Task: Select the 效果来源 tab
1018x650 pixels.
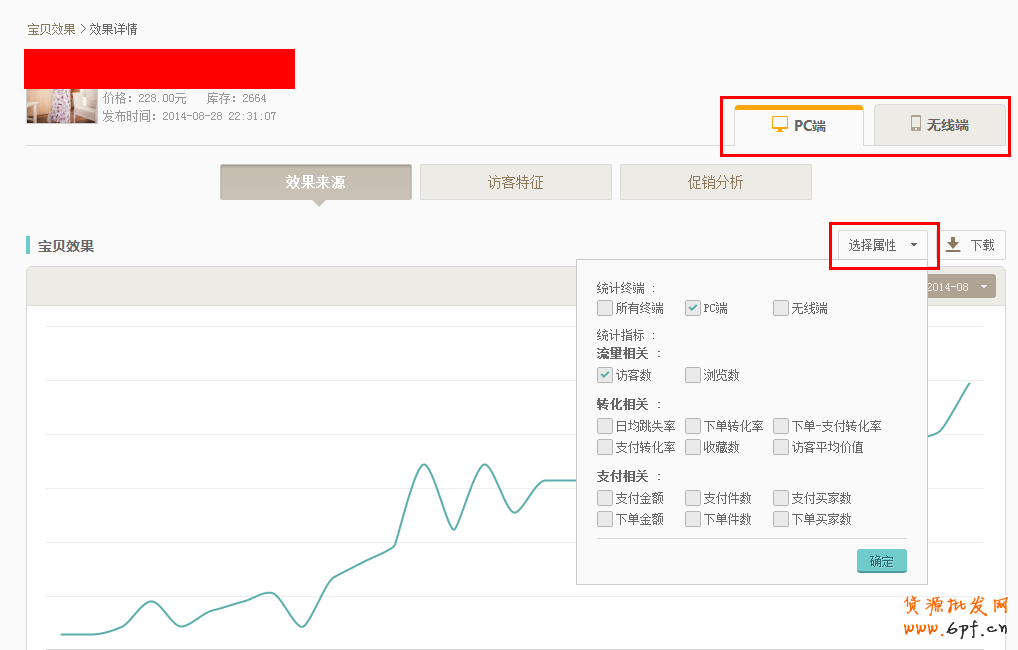Action: [315, 183]
